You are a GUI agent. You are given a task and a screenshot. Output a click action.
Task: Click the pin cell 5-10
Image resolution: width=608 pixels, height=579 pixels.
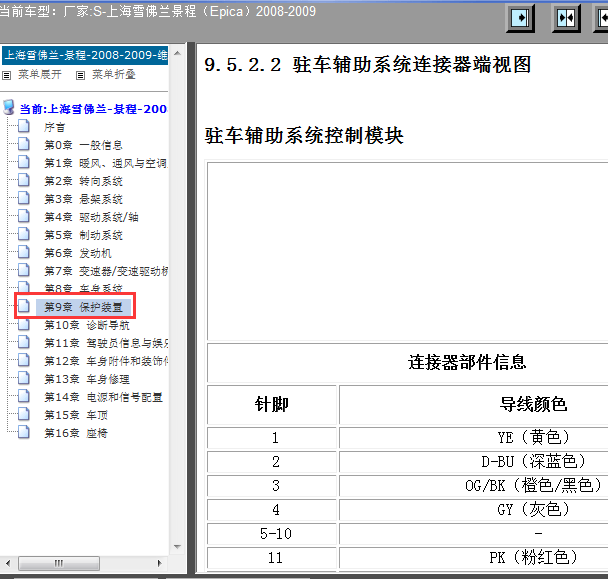[x=272, y=534]
